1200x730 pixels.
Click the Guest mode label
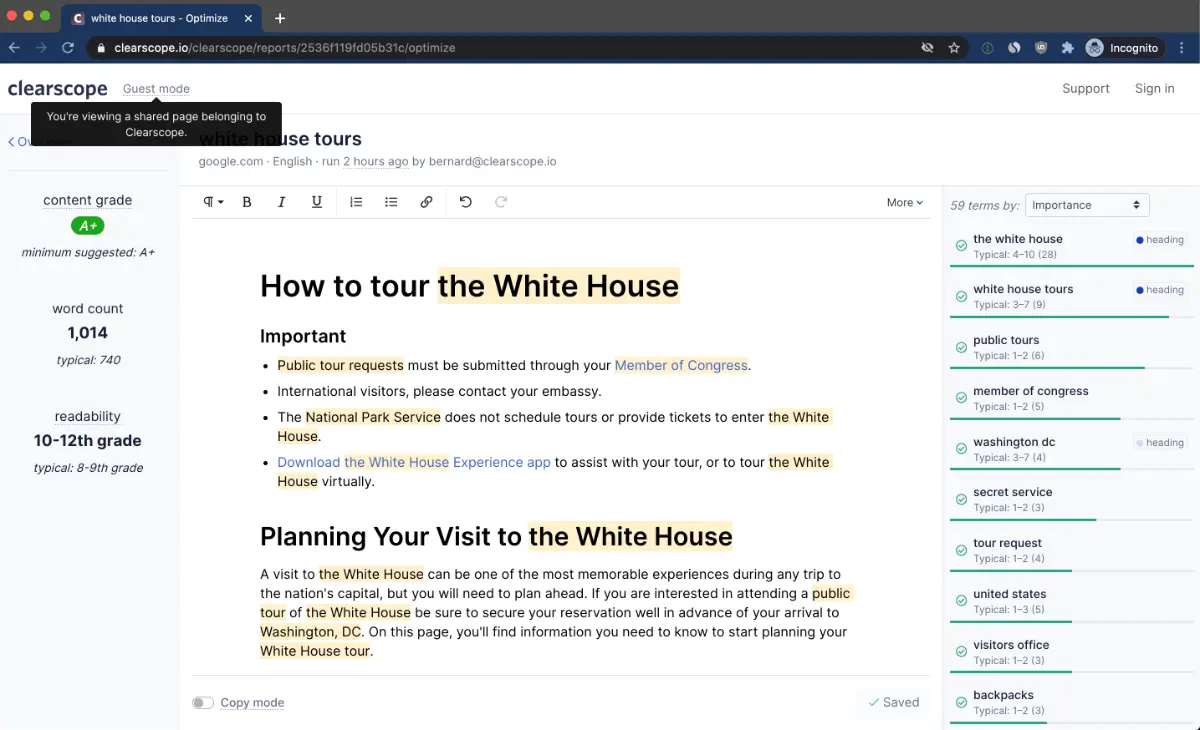(156, 89)
